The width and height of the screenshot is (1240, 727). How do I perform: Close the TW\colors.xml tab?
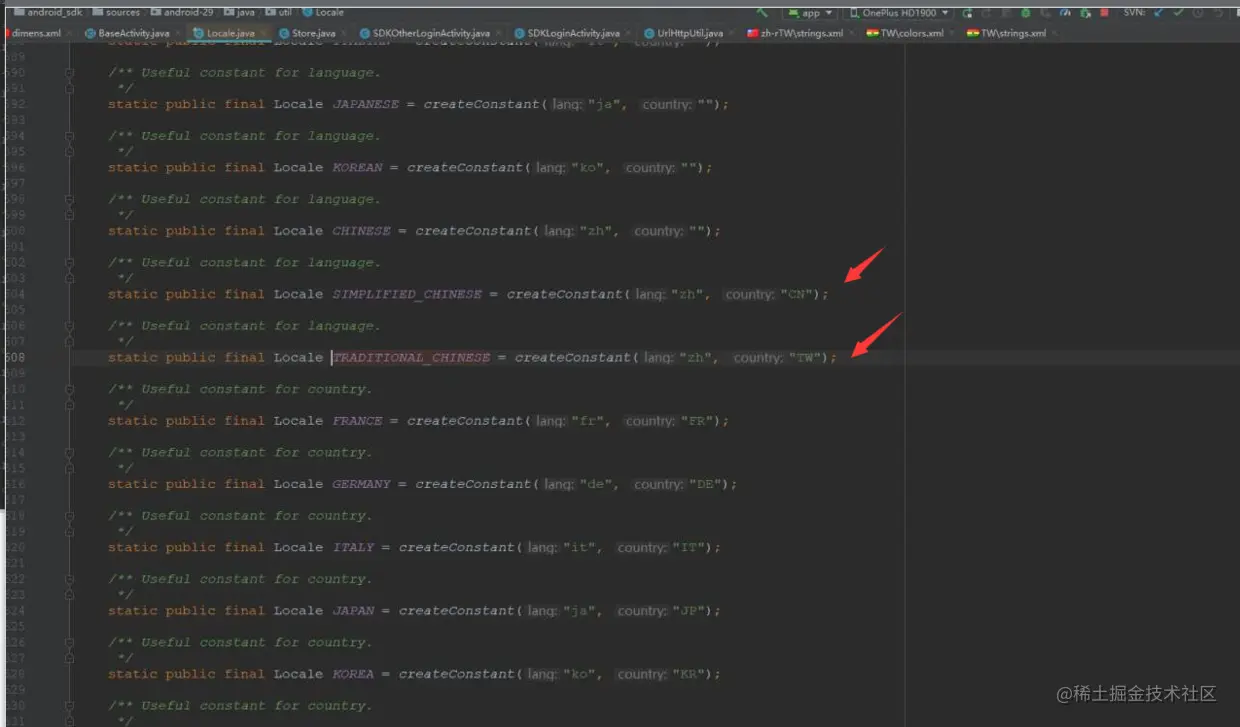pos(952,33)
